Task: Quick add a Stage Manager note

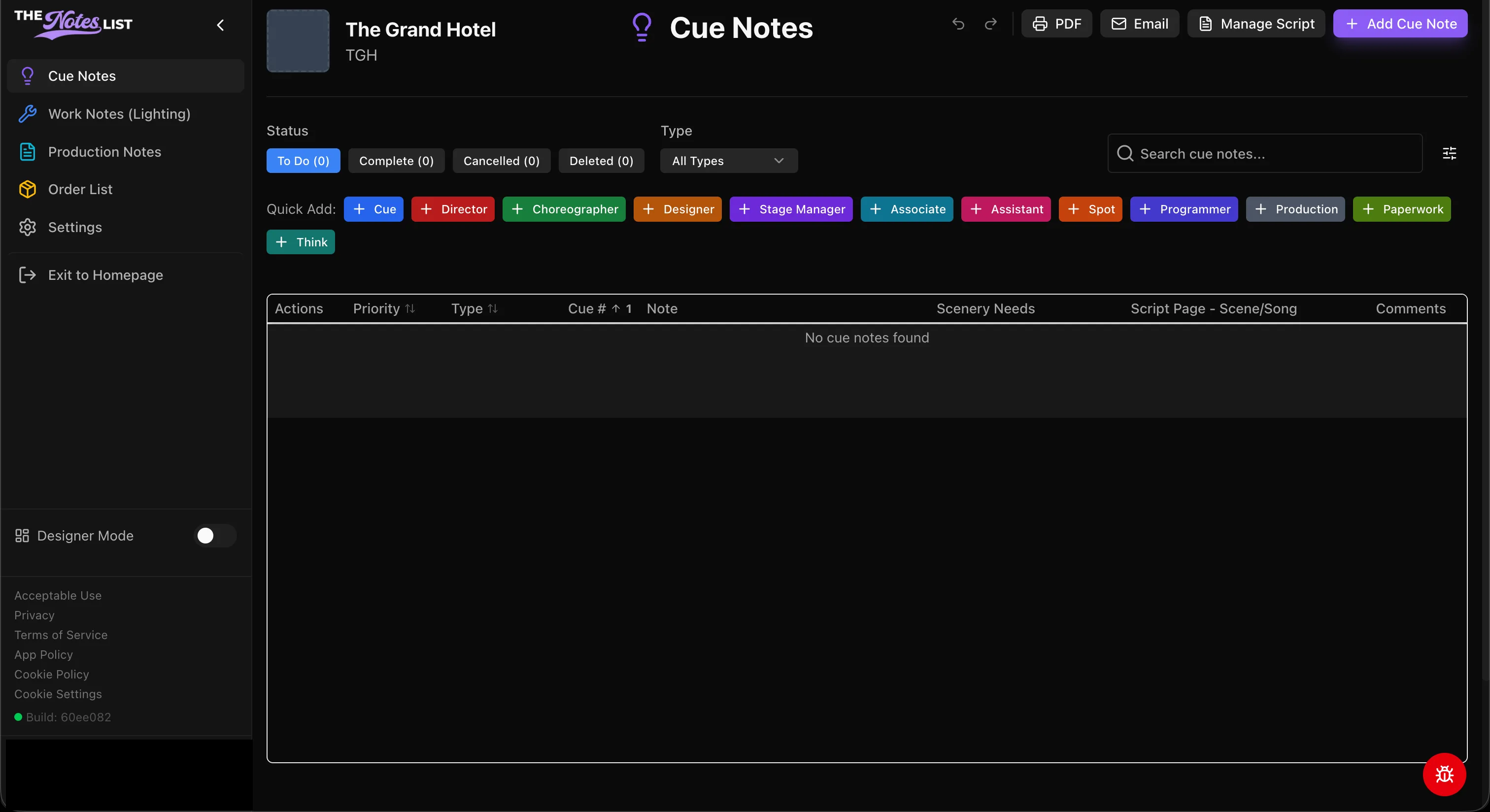Action: (x=791, y=209)
